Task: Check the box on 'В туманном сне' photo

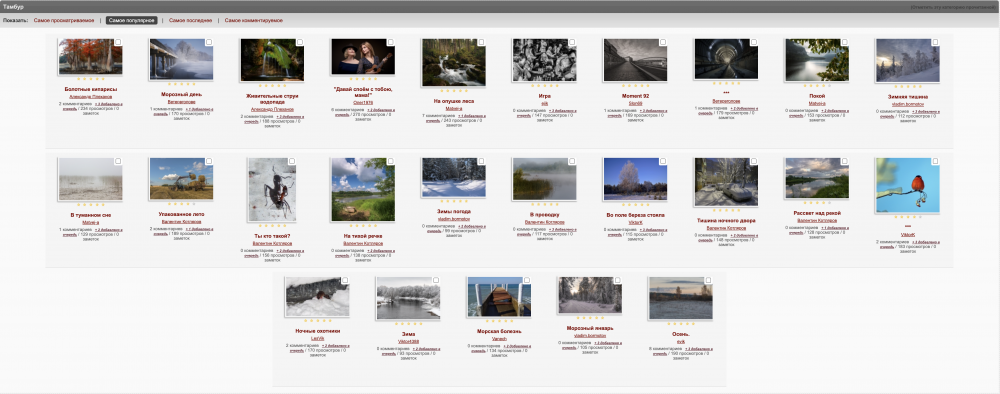Action: pos(118,161)
